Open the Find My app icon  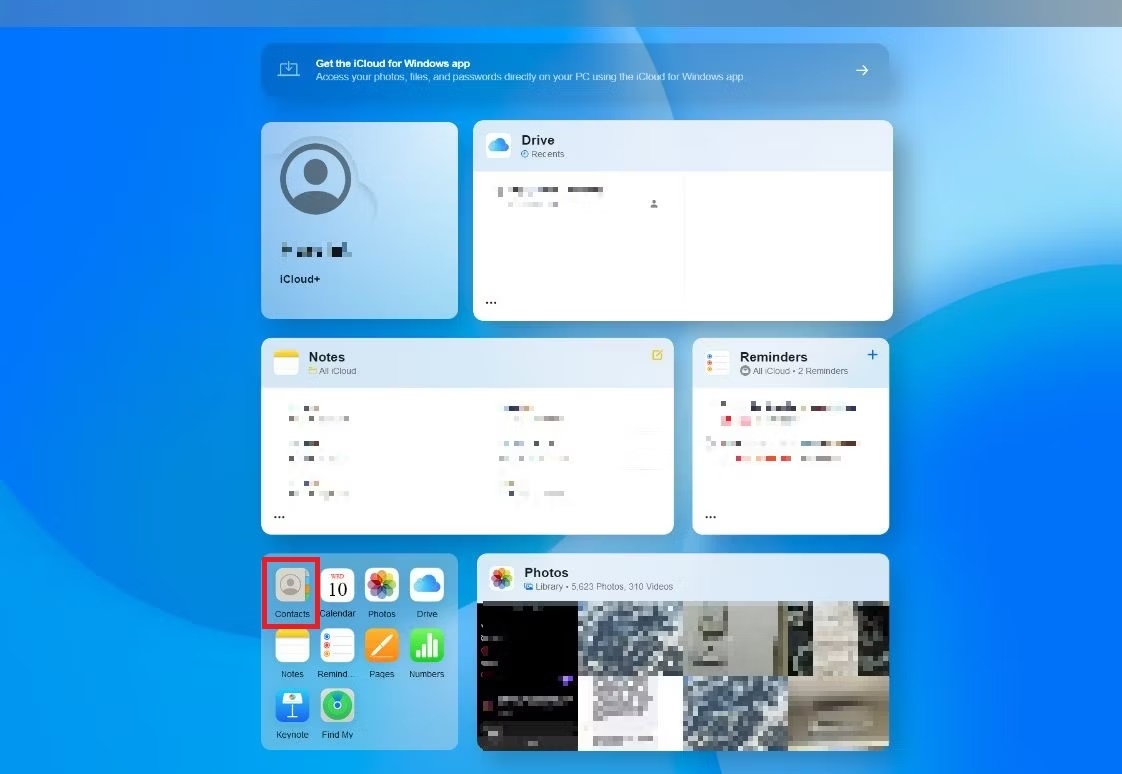pos(337,706)
